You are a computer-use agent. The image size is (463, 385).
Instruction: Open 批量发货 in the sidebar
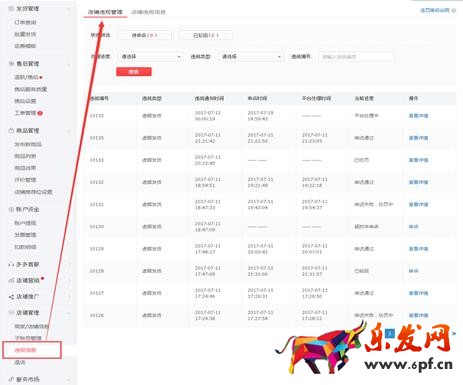tap(25, 34)
